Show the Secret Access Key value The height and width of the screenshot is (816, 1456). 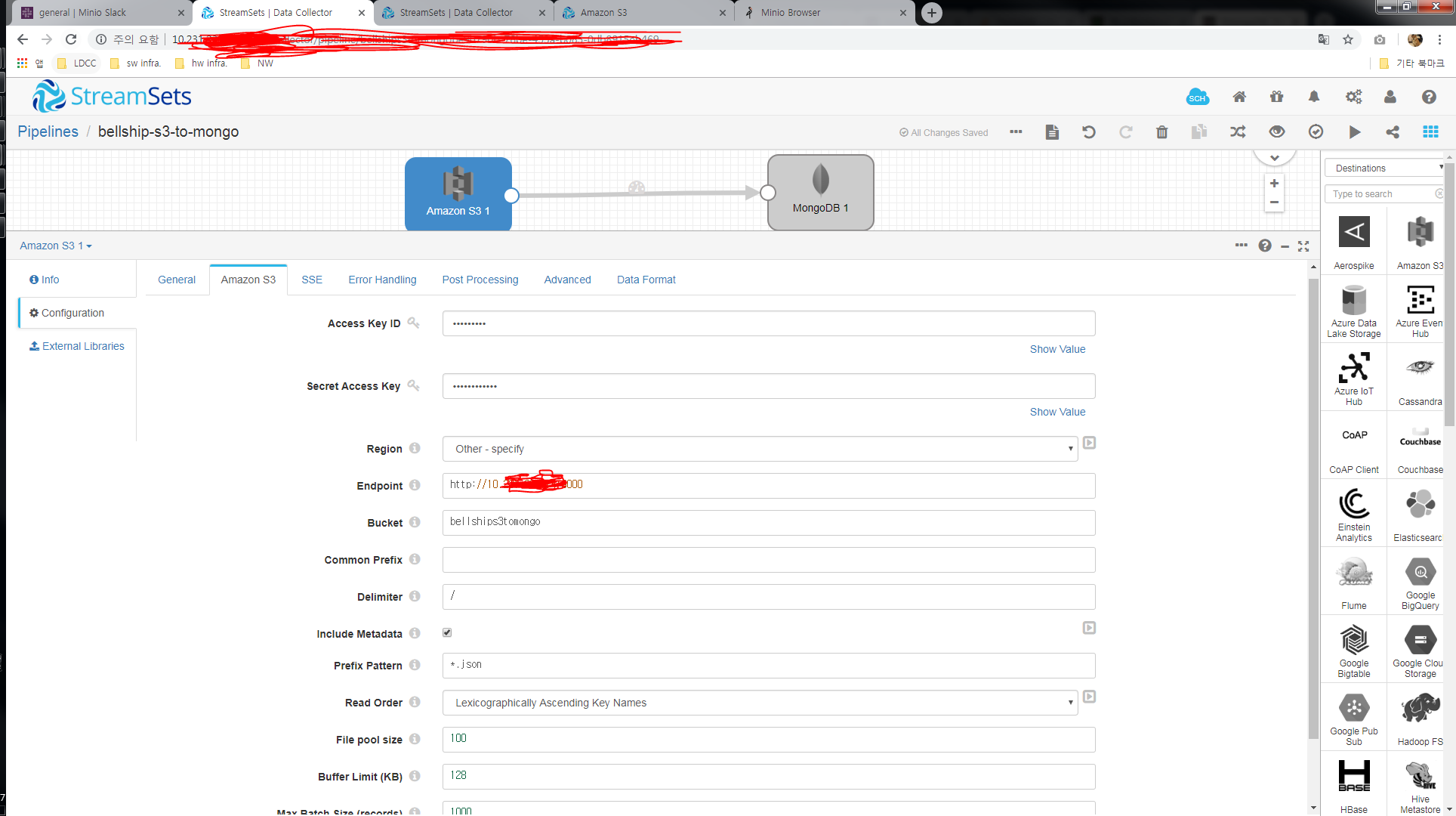click(1057, 411)
